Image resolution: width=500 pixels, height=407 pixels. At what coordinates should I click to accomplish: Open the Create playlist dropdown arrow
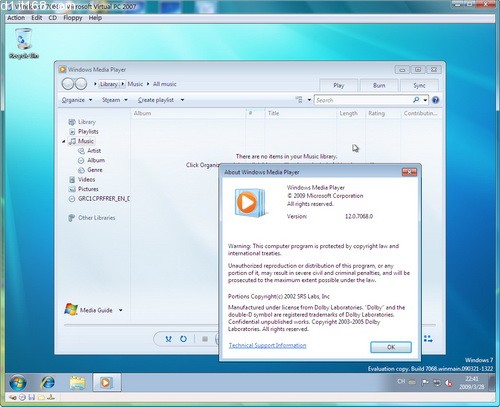182,100
